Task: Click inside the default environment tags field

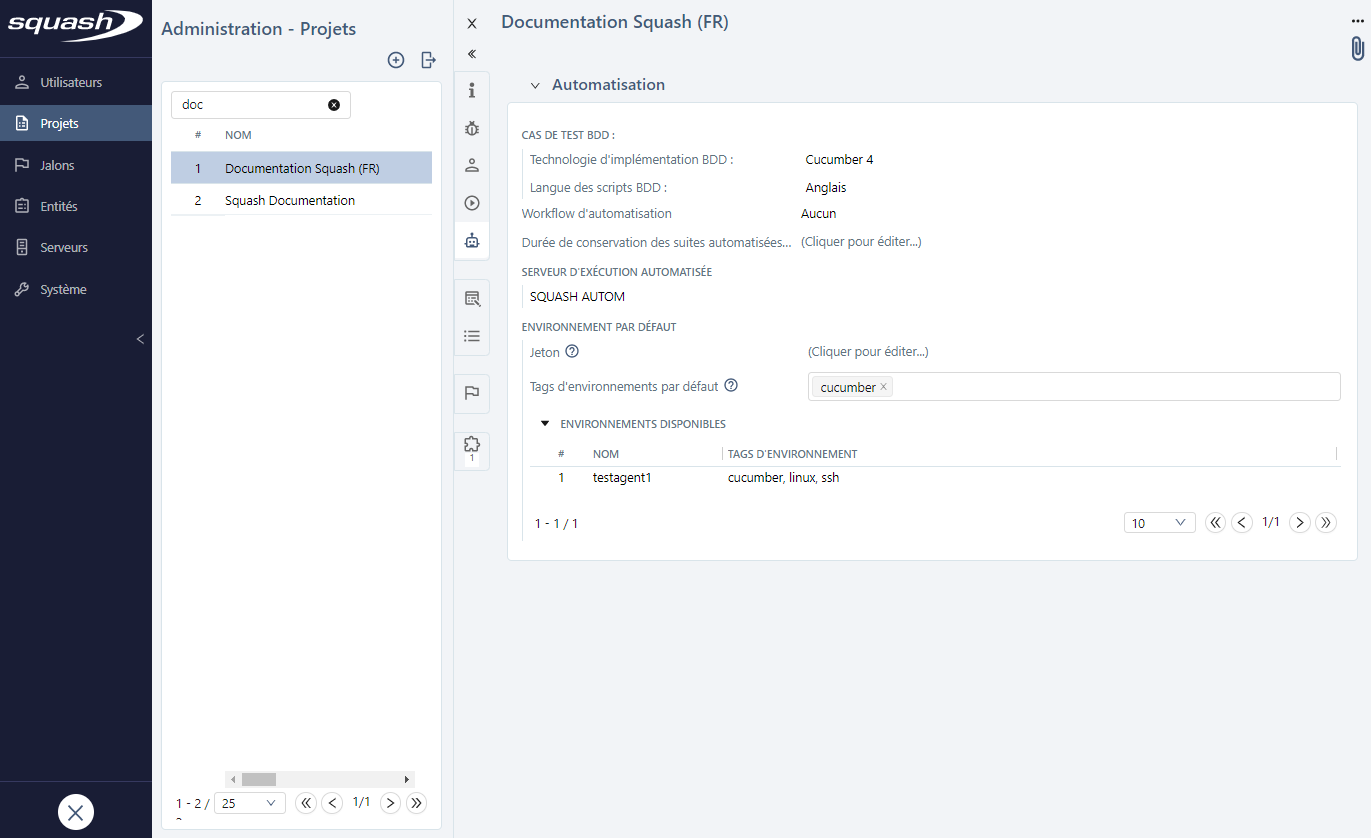Action: pyautogui.click(x=1074, y=387)
